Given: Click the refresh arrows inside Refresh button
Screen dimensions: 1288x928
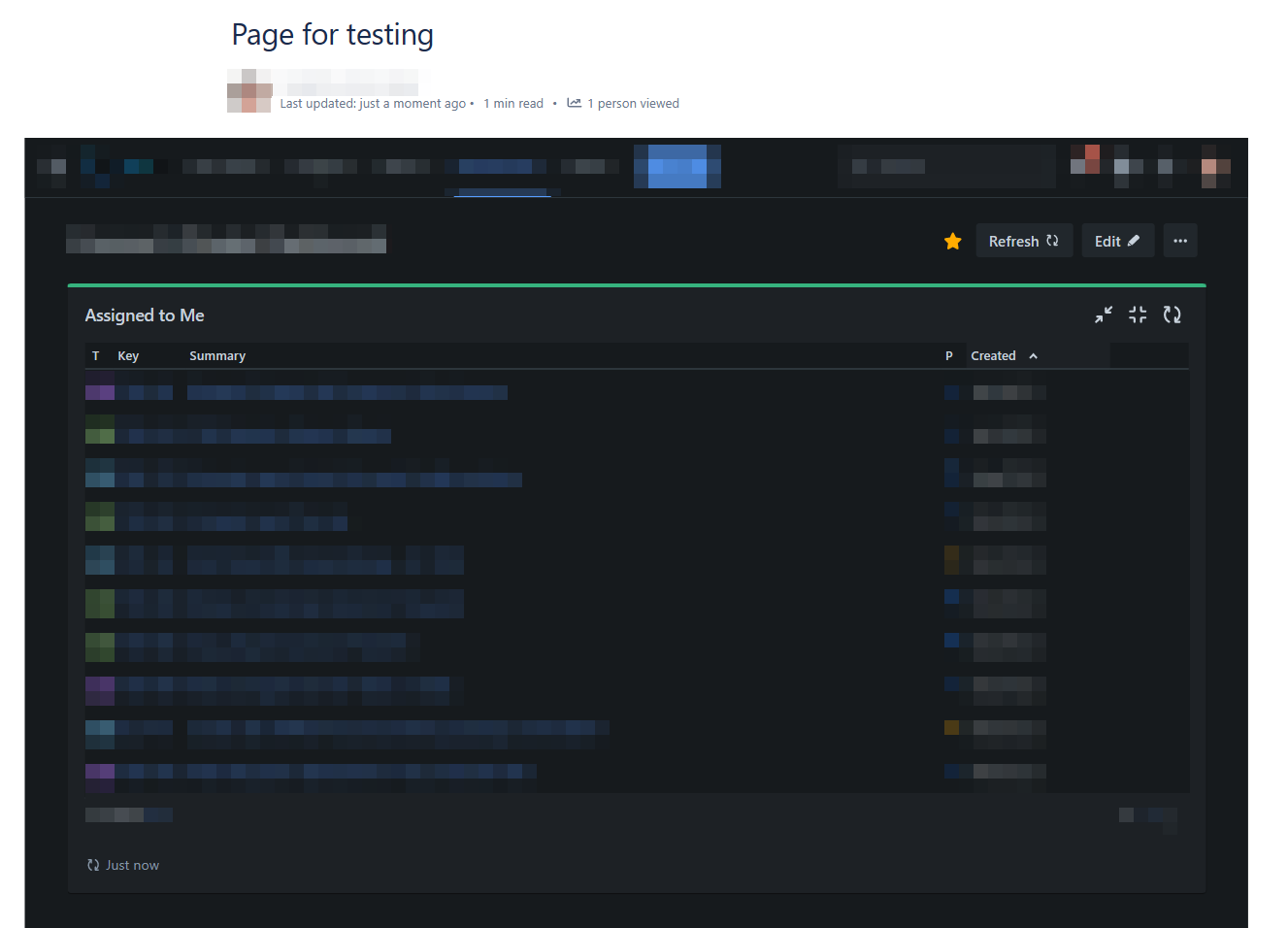Looking at the screenshot, I should tap(1054, 240).
